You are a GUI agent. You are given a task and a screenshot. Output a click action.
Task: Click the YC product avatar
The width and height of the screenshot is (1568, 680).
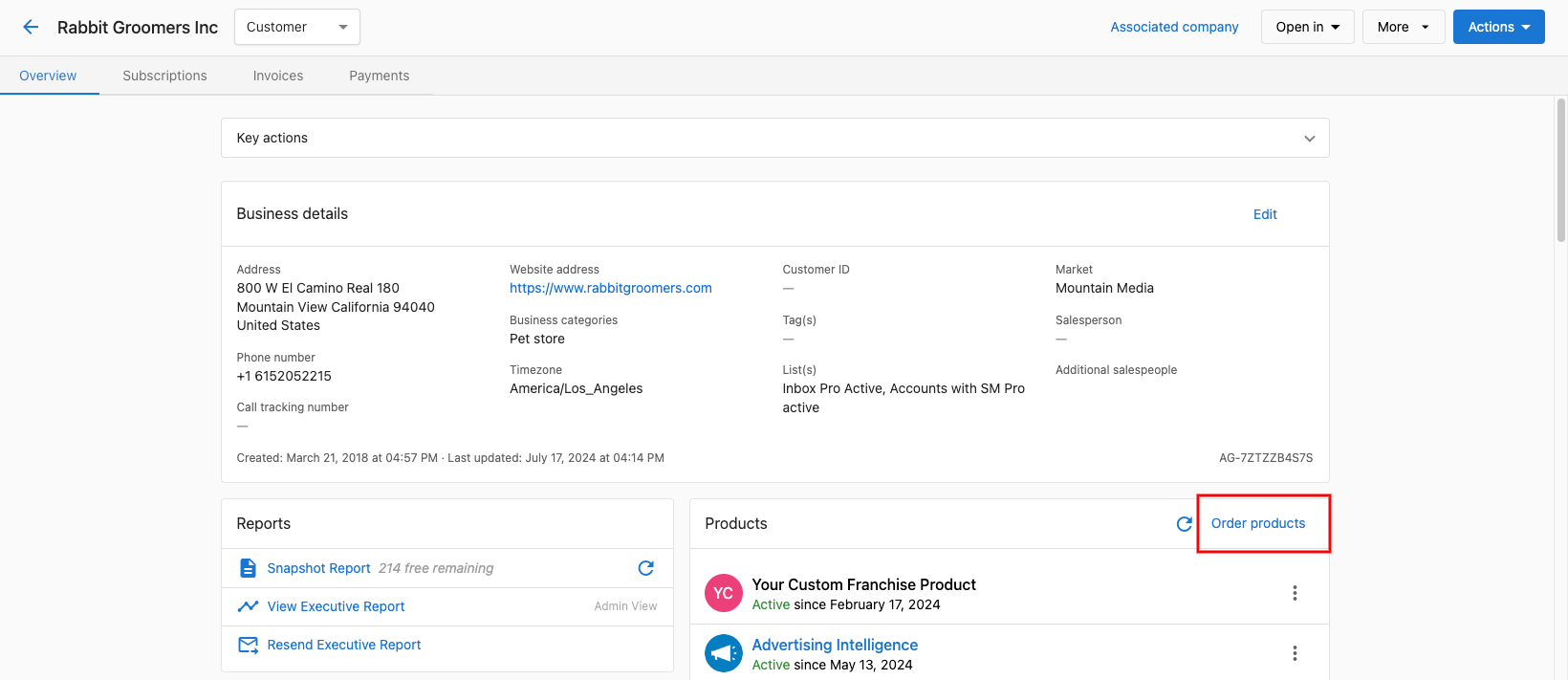coord(724,593)
